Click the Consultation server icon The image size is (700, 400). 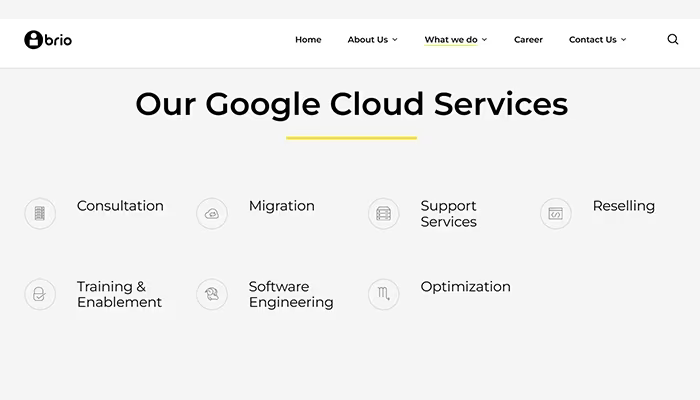40,213
